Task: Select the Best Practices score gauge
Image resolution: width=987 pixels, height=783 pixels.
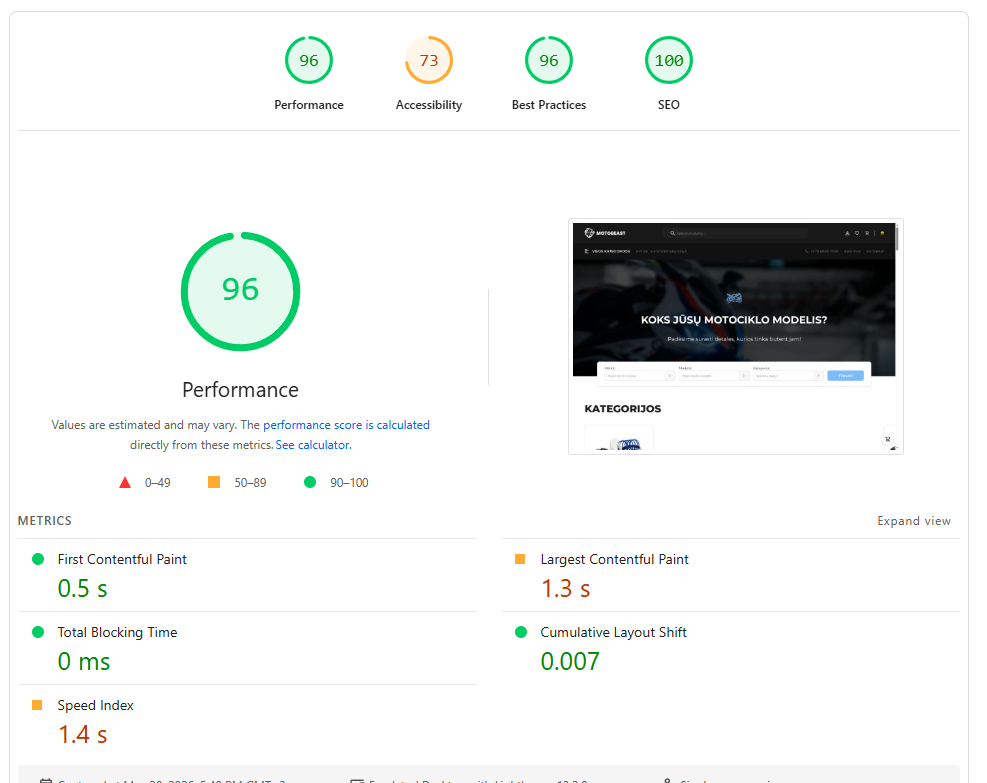Action: 549,60
